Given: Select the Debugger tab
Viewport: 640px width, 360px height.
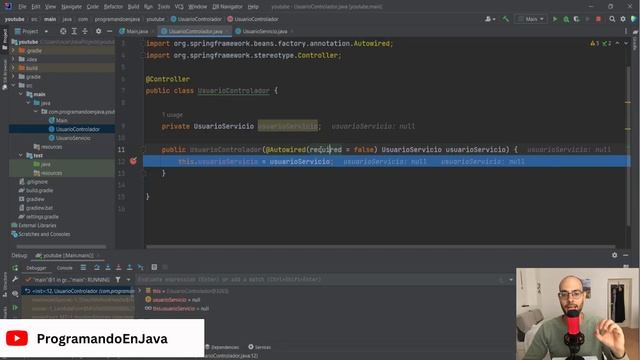Looking at the screenshot, I should [36, 268].
